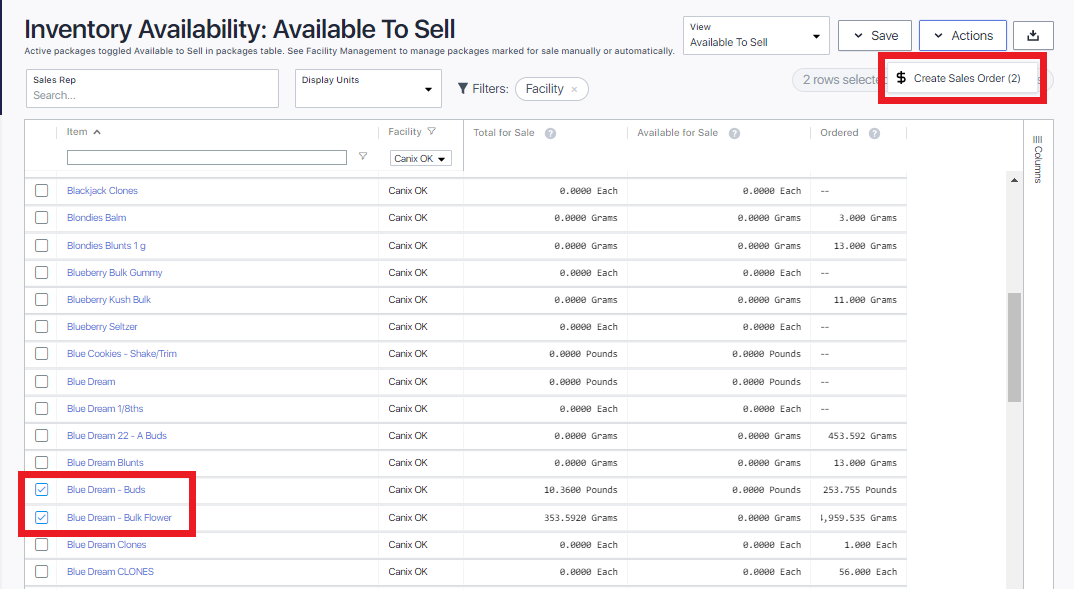
Task: Uncheck the Blue Dream - Buds row
Action: pyautogui.click(x=42, y=490)
